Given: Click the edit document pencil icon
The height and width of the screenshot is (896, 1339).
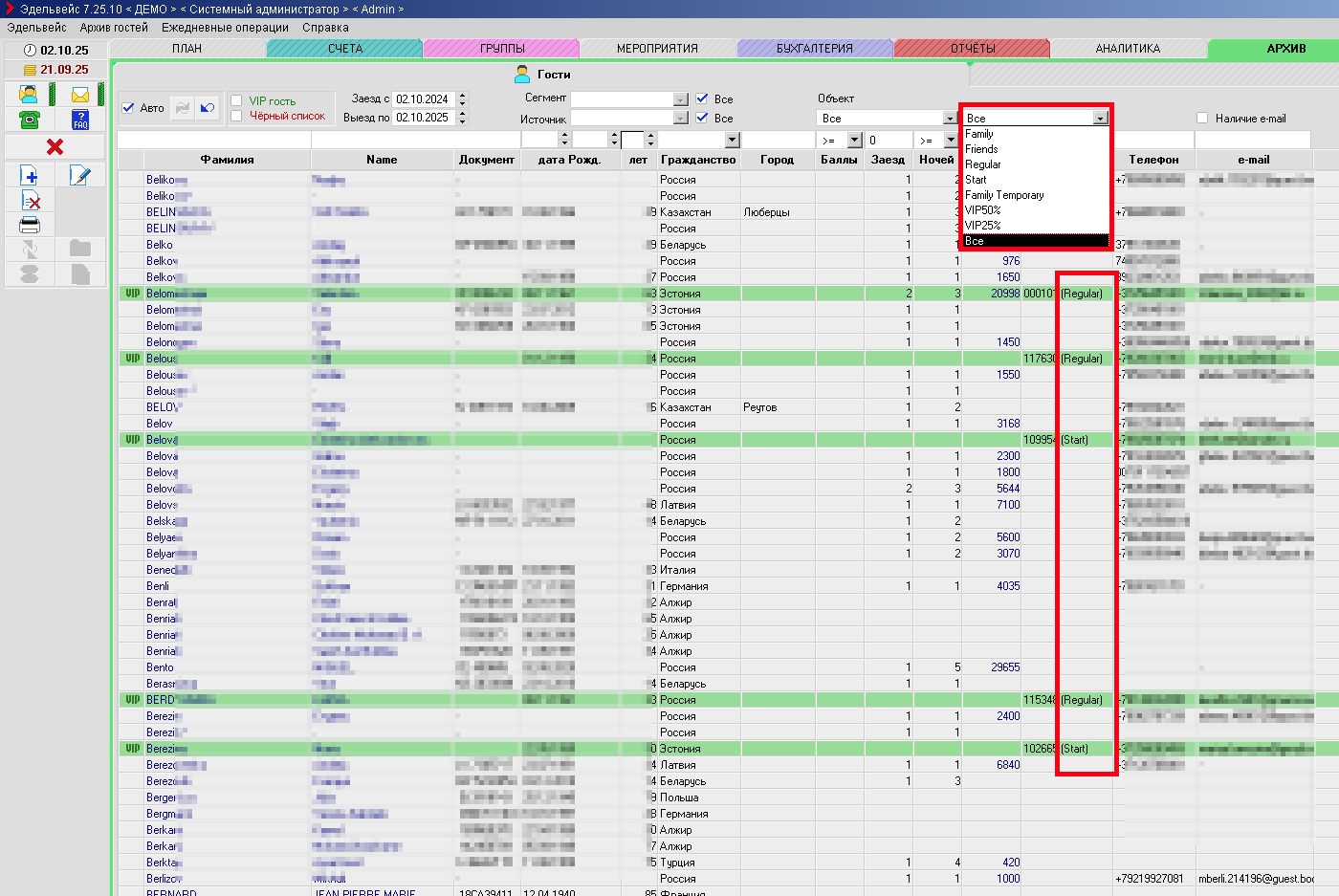Looking at the screenshot, I should coord(80,175).
